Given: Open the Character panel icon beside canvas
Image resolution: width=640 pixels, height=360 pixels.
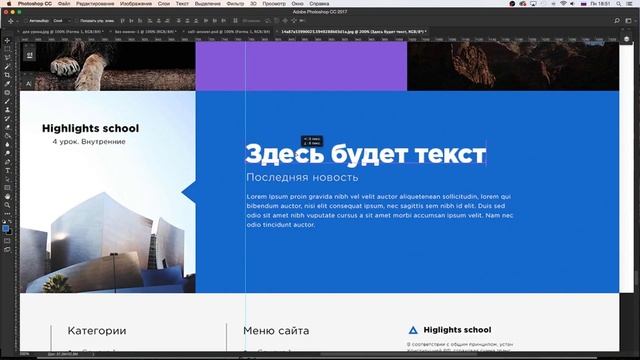Looking at the screenshot, I should click(x=29, y=84).
